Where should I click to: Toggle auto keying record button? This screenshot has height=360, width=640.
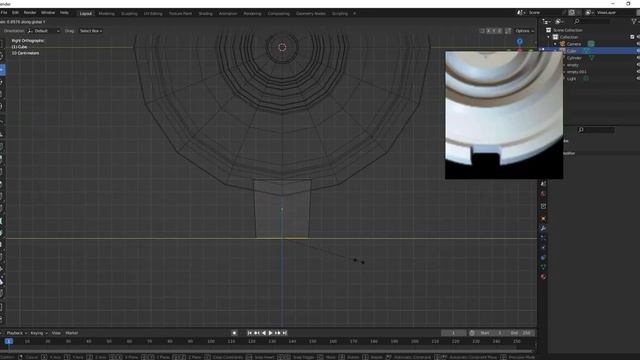[234, 333]
